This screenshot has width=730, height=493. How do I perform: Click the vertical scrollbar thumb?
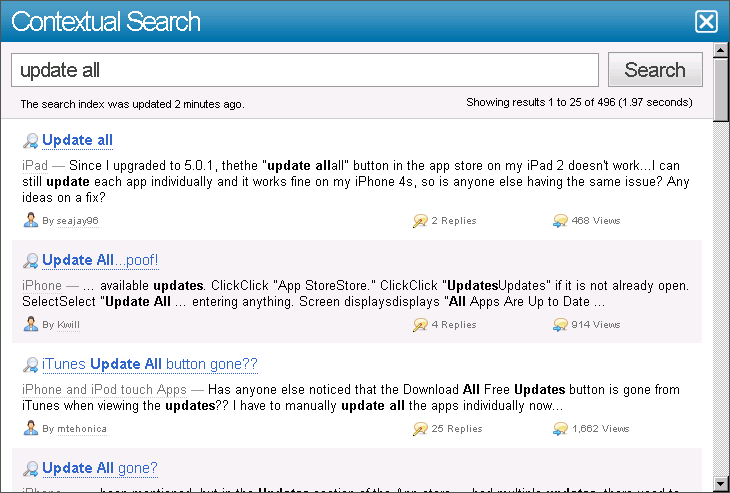[721, 89]
